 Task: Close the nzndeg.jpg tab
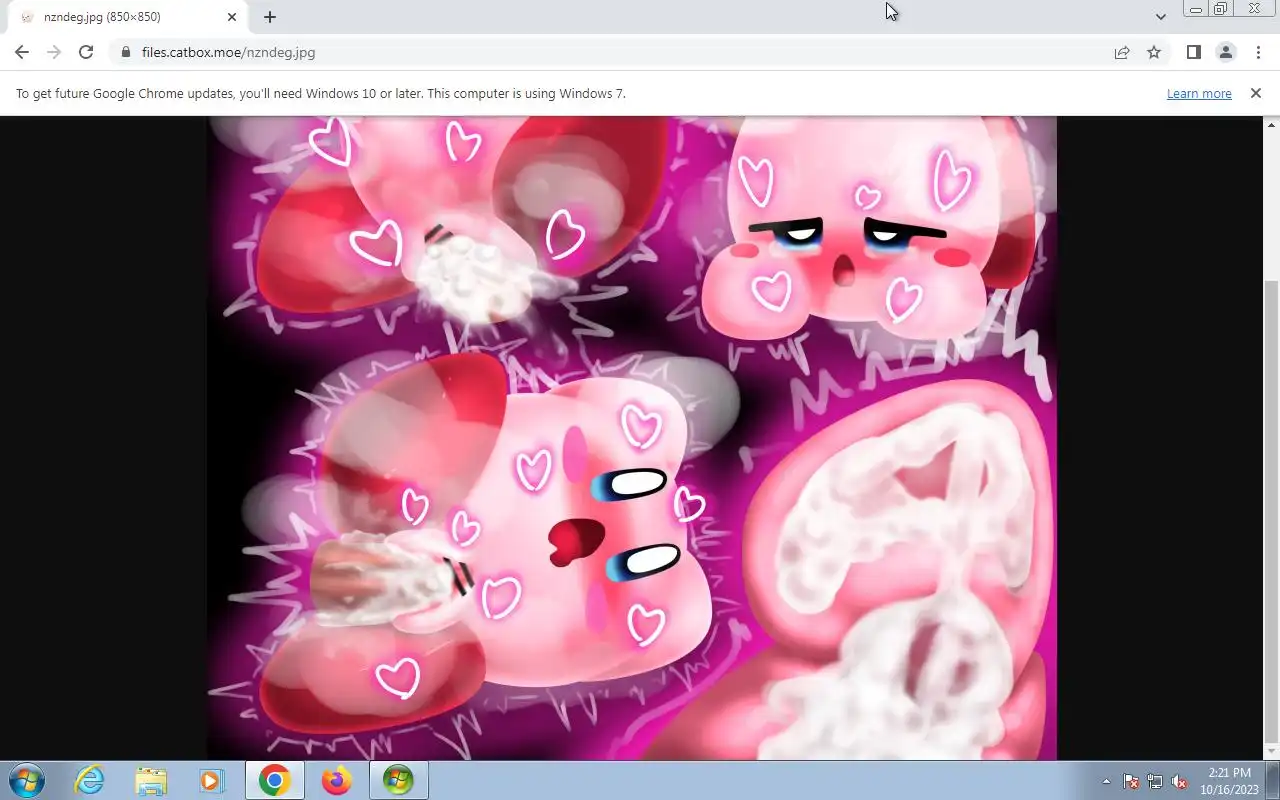pyautogui.click(x=232, y=17)
